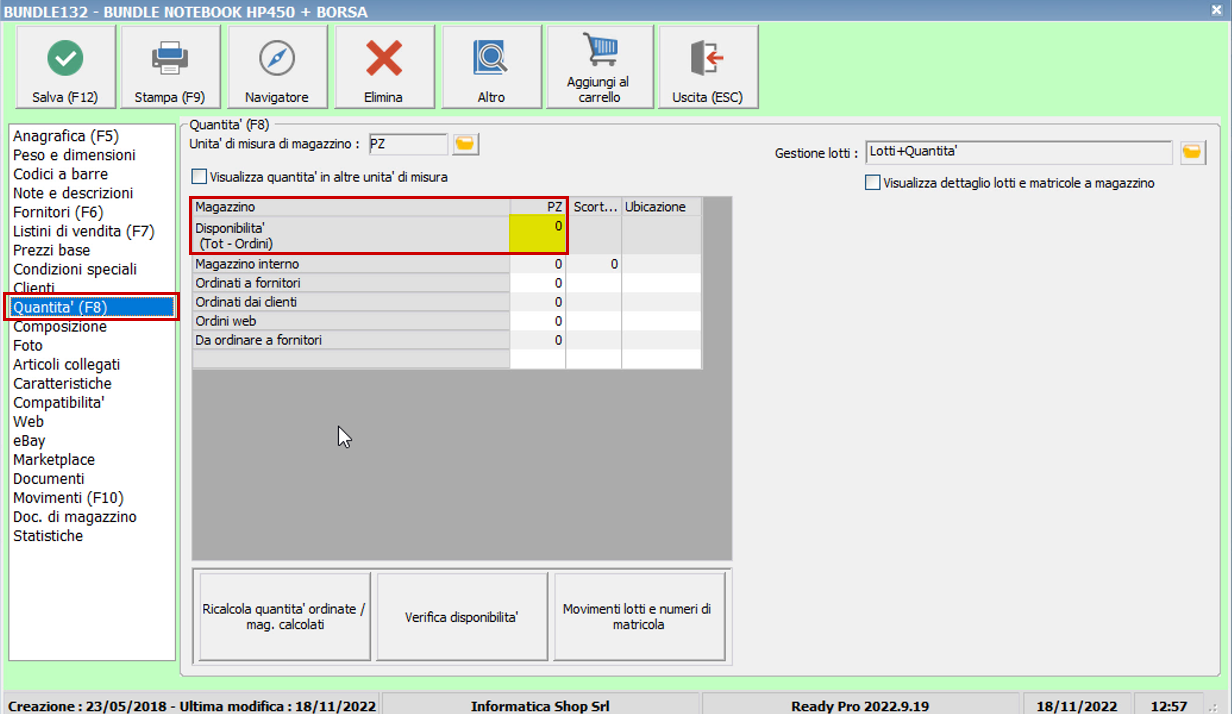Select Anagrafica (F5) in the sidebar
This screenshot has height=714, width=1232.
tap(66, 136)
